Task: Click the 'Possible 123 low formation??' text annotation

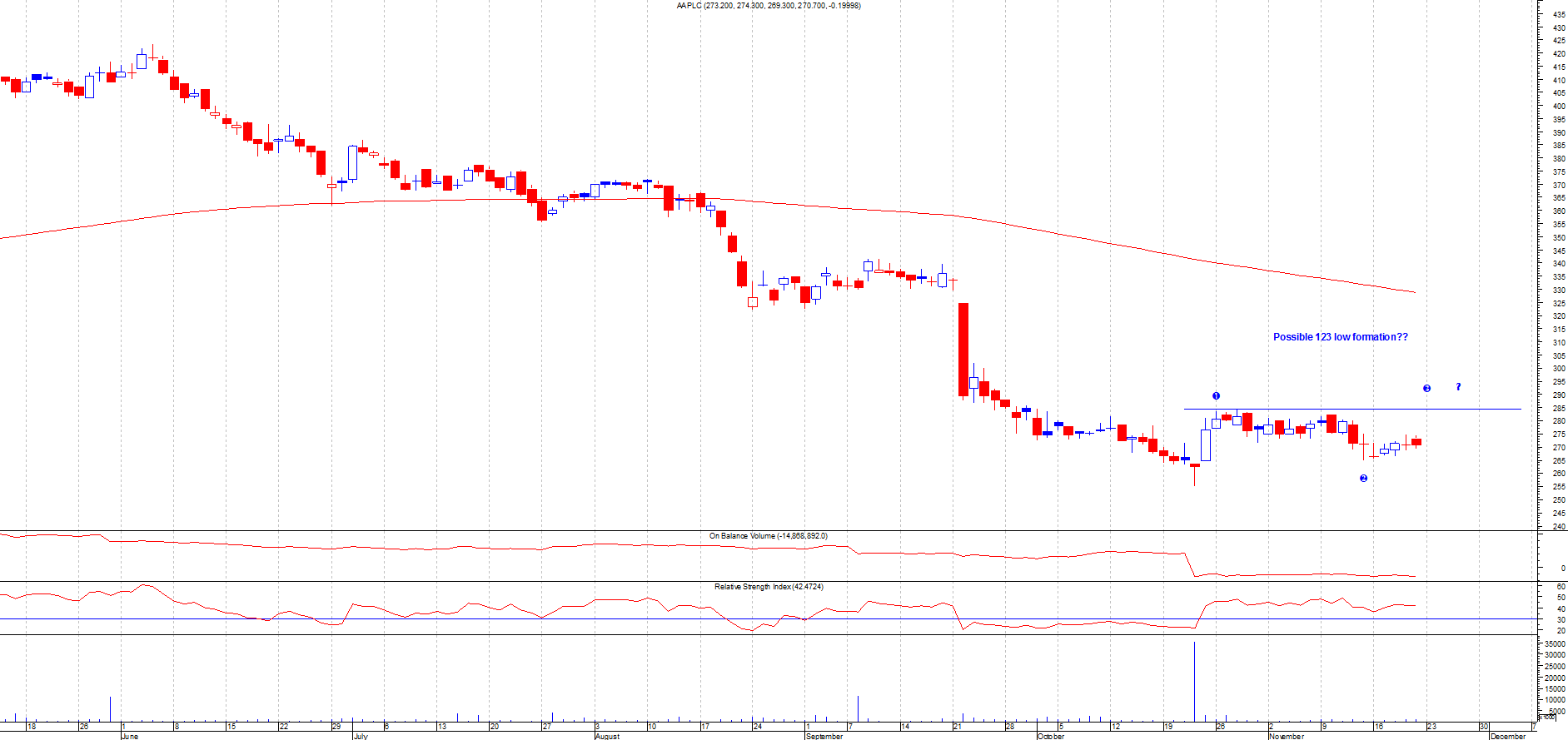Action: click(x=1340, y=337)
